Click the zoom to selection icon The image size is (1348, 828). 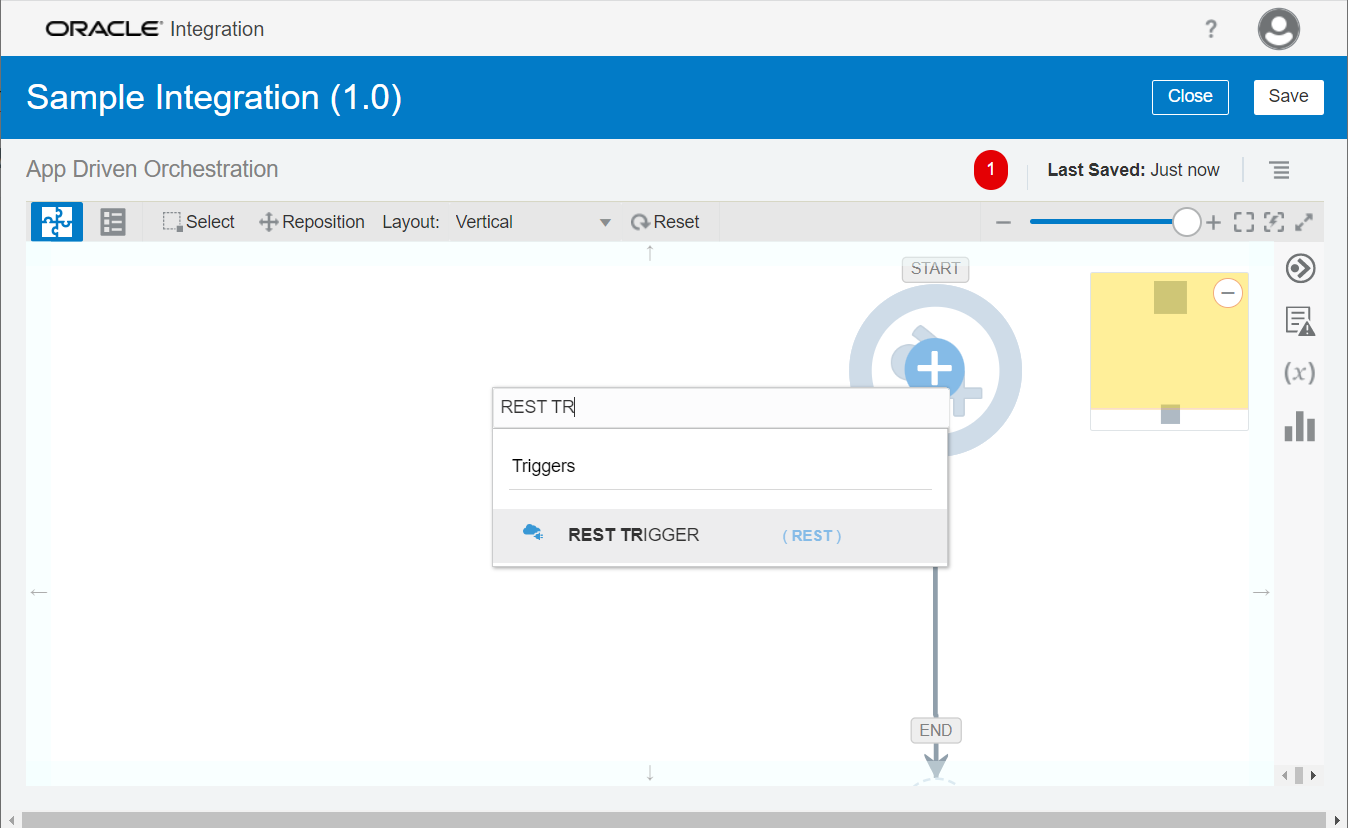(1273, 222)
